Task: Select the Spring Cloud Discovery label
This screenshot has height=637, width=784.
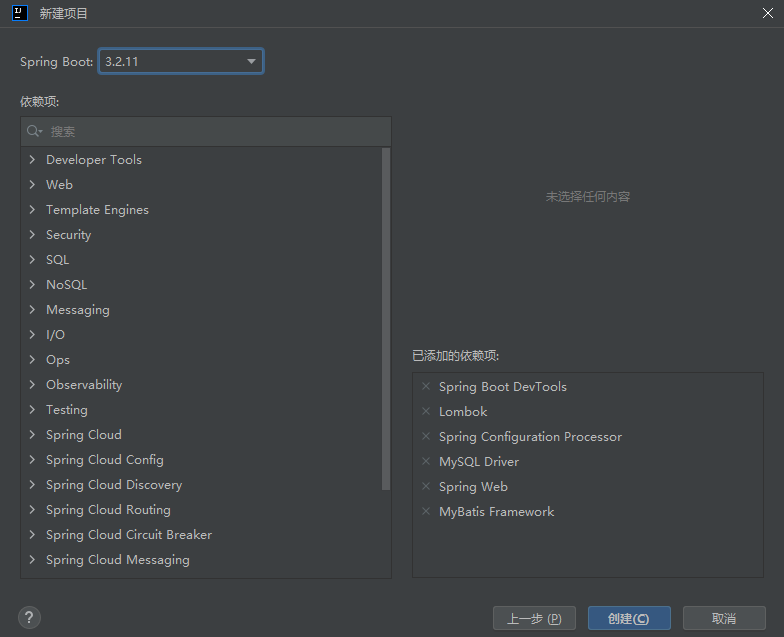Action: (114, 485)
